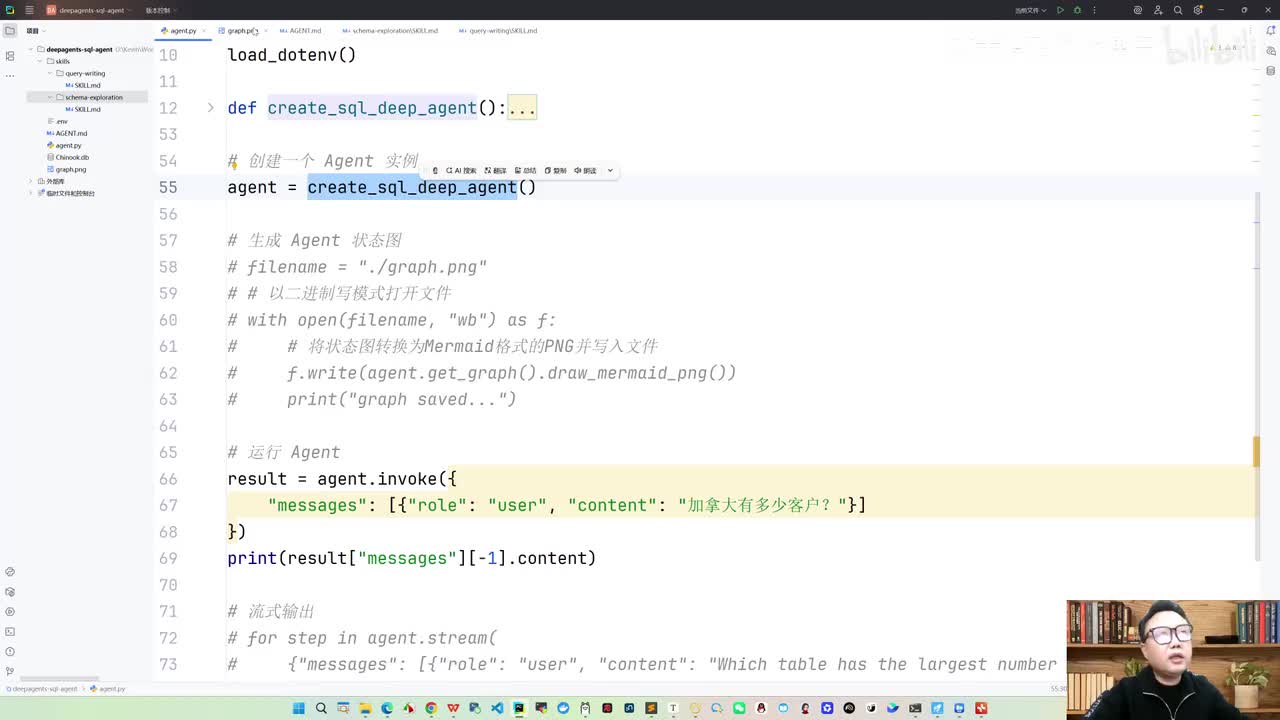
Task: Open Windows taskbar search icon
Action: point(321,708)
